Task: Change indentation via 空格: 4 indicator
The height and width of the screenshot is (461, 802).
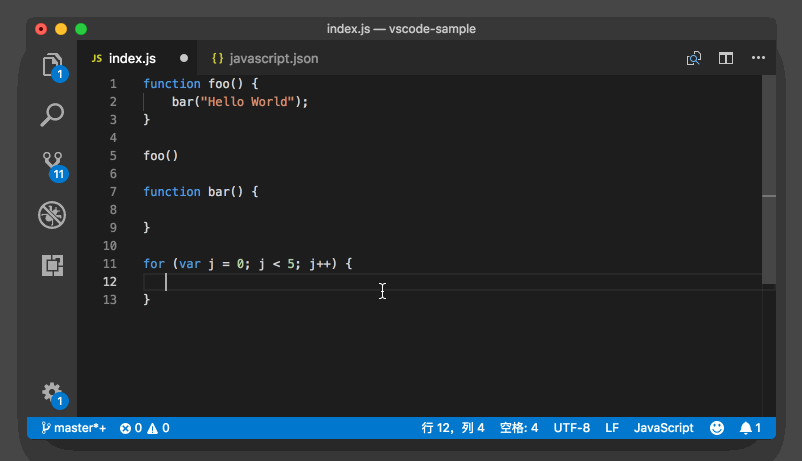Action: (x=519, y=428)
